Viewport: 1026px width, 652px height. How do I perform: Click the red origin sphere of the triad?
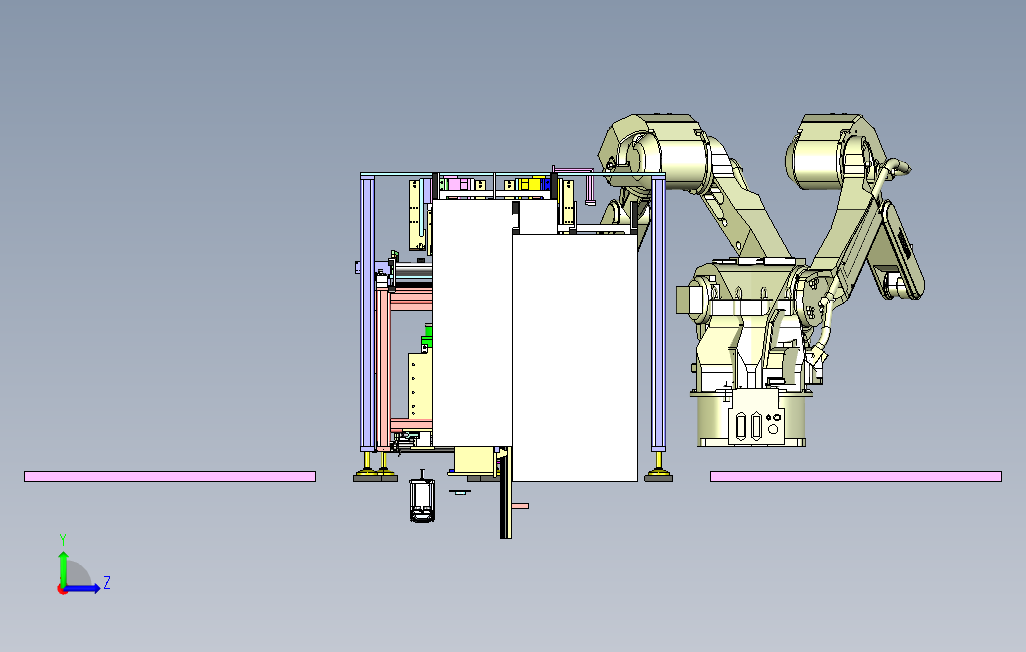click(62, 590)
